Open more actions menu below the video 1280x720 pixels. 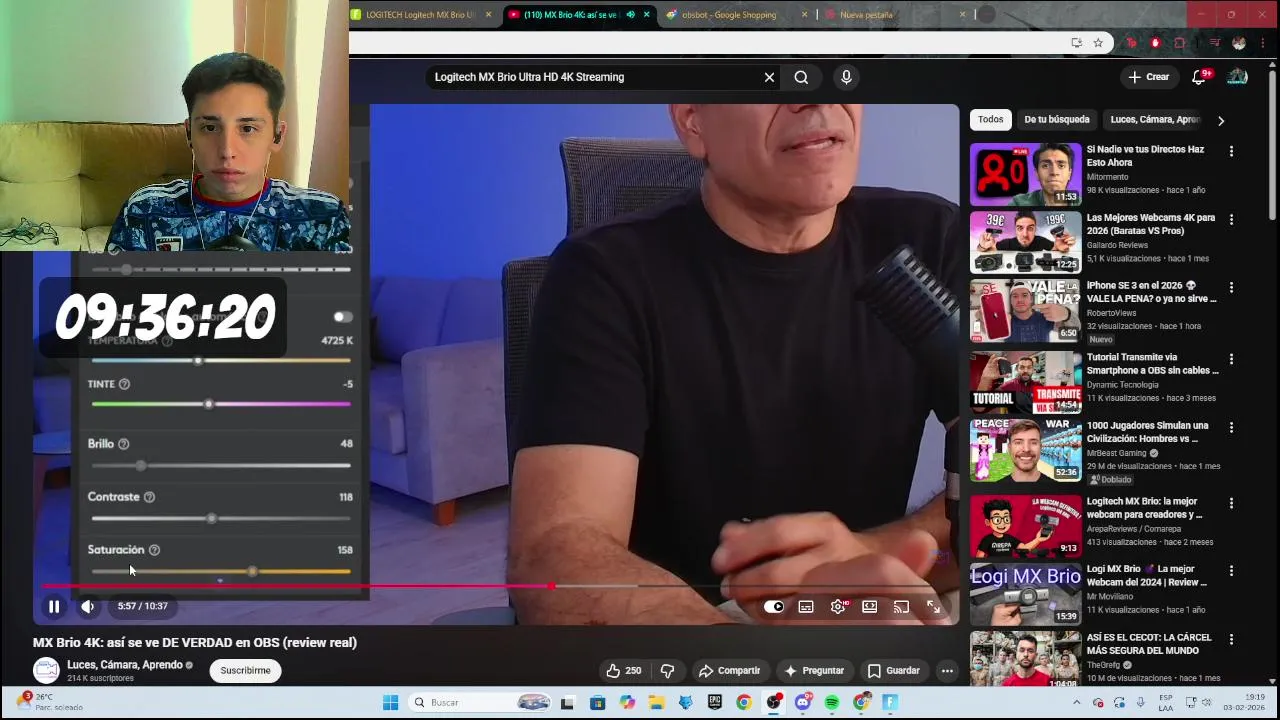947,671
